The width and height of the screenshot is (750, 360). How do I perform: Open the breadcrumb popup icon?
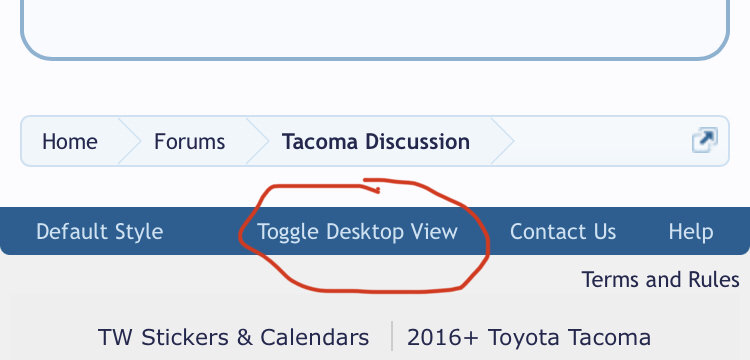[x=705, y=140]
